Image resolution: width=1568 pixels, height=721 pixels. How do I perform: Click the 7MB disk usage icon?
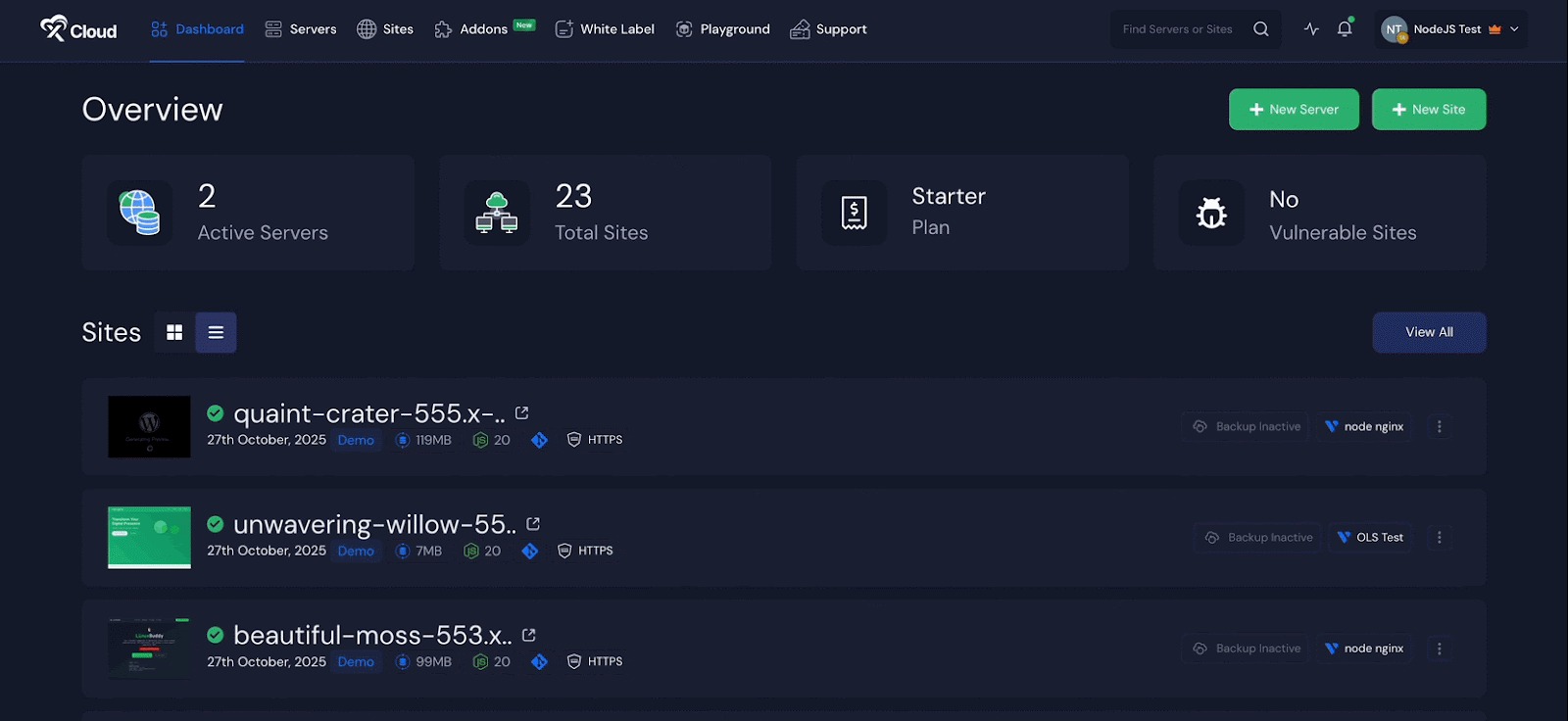(x=402, y=551)
